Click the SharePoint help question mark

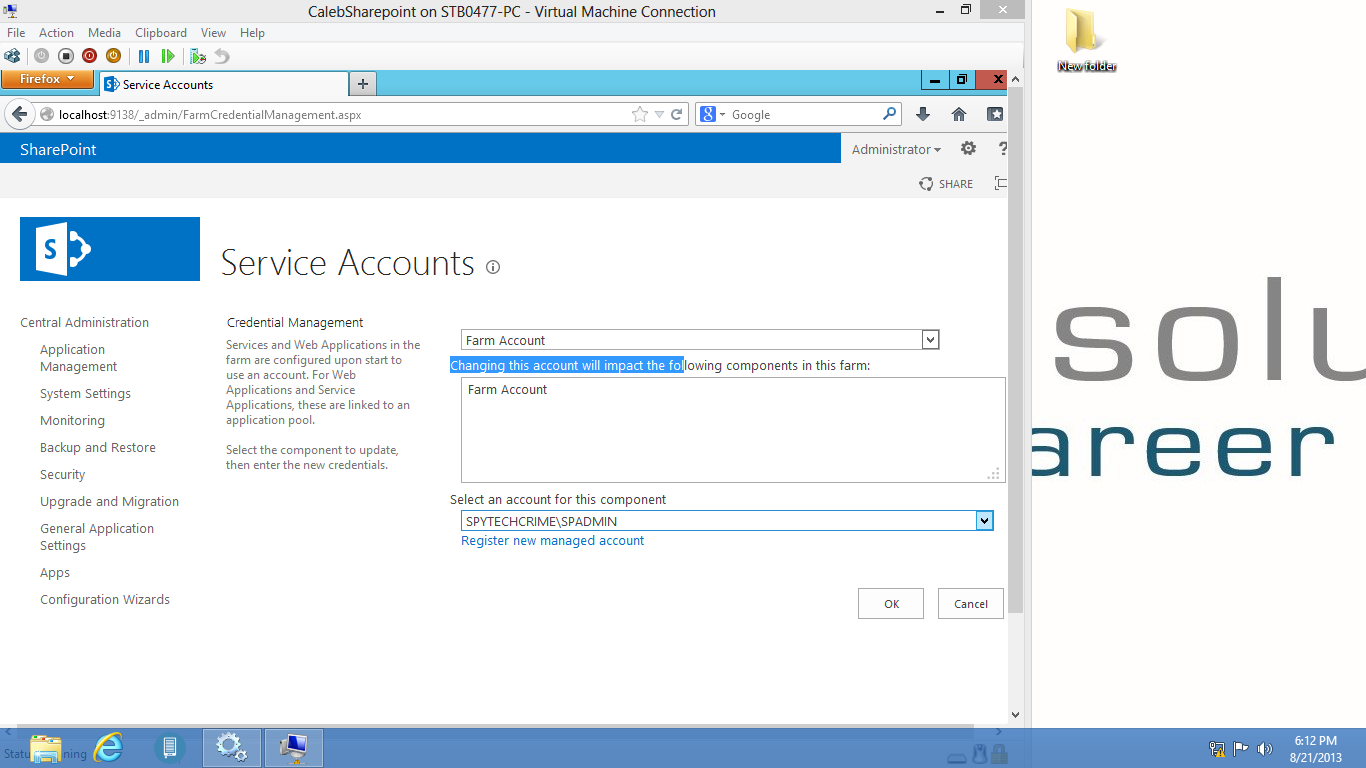pyautogui.click(x=1002, y=149)
